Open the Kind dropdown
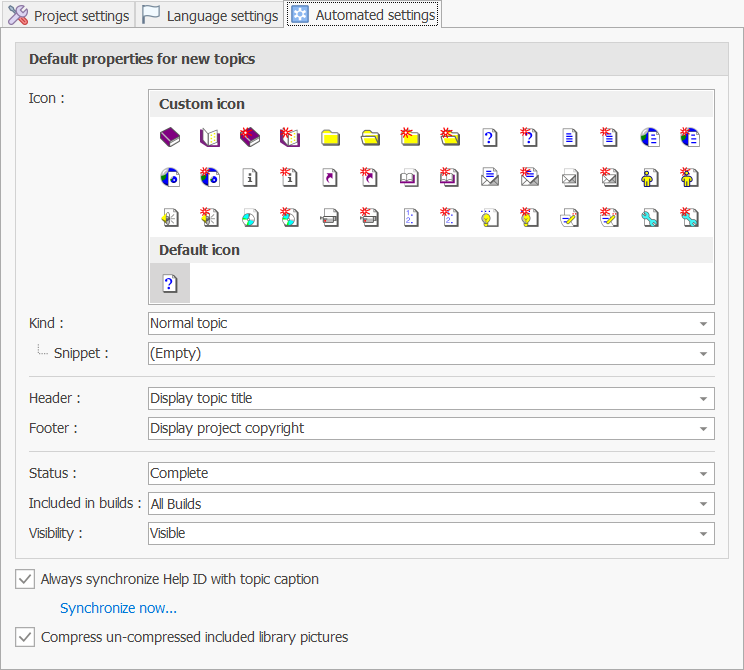The height and width of the screenshot is (670, 744). tap(705, 324)
